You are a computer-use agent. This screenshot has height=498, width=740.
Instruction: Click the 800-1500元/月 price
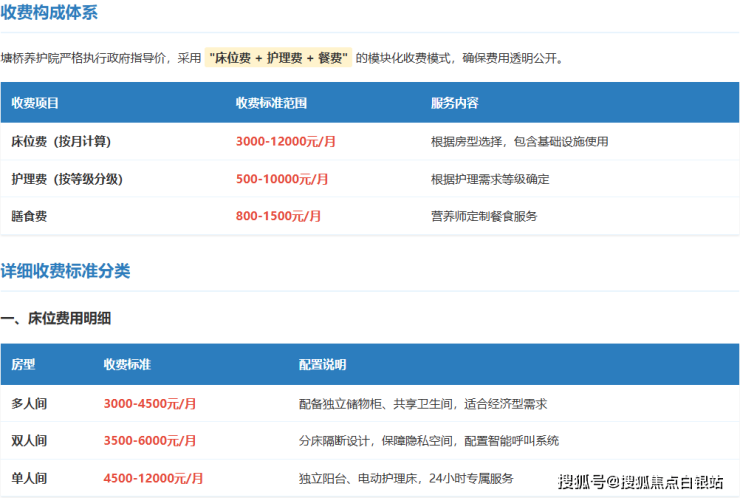click(278, 216)
